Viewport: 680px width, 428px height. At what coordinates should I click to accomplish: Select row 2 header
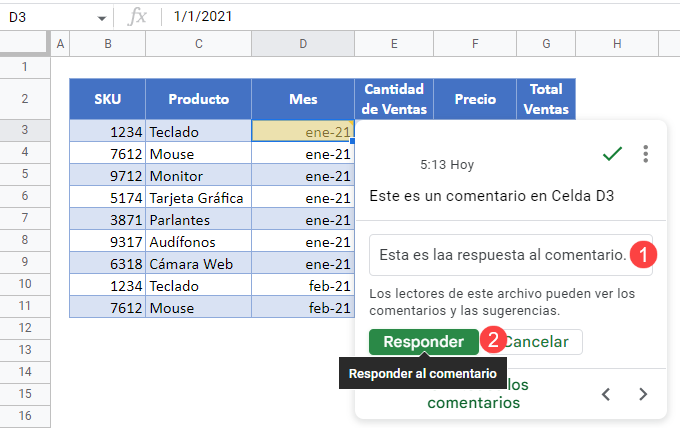[x=25, y=99]
